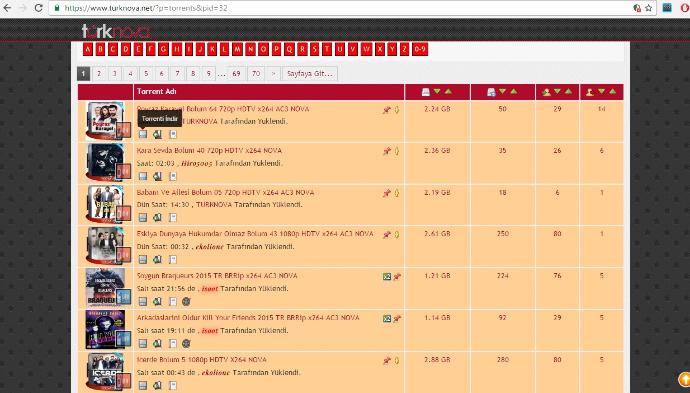Go to next page with '>' button
Viewport: 690px width, 393px height.
(274, 73)
